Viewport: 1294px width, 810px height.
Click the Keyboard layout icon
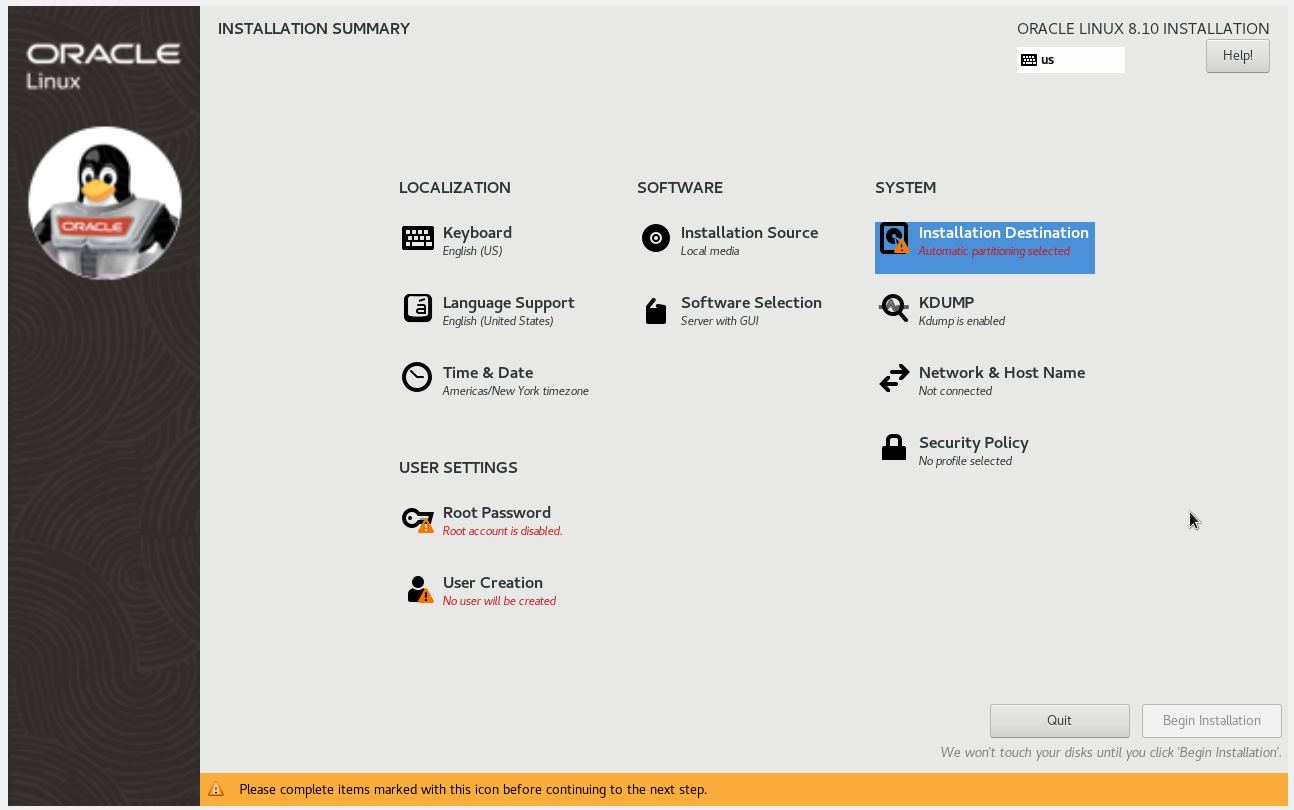tap(417, 238)
